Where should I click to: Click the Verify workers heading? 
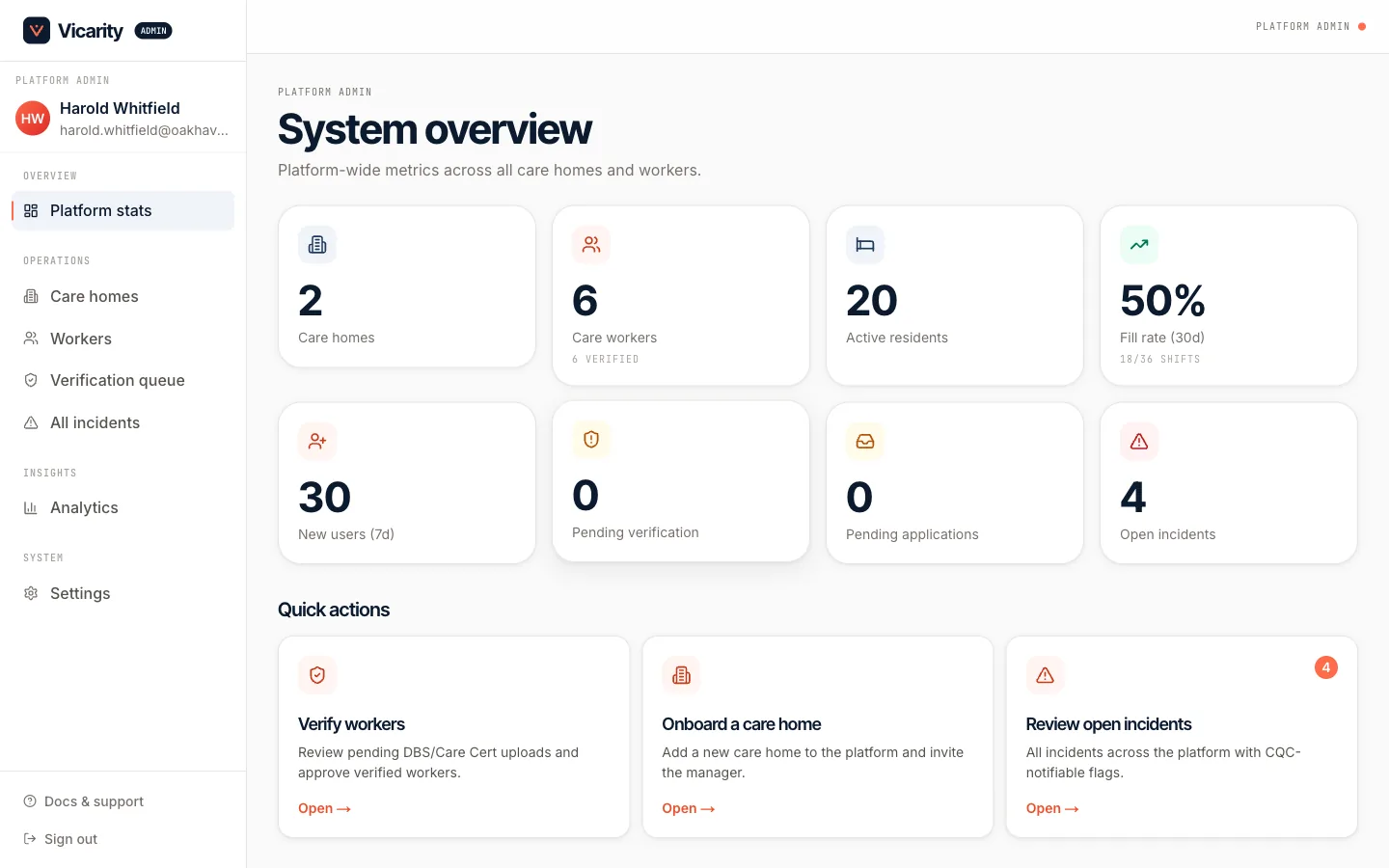(x=351, y=724)
